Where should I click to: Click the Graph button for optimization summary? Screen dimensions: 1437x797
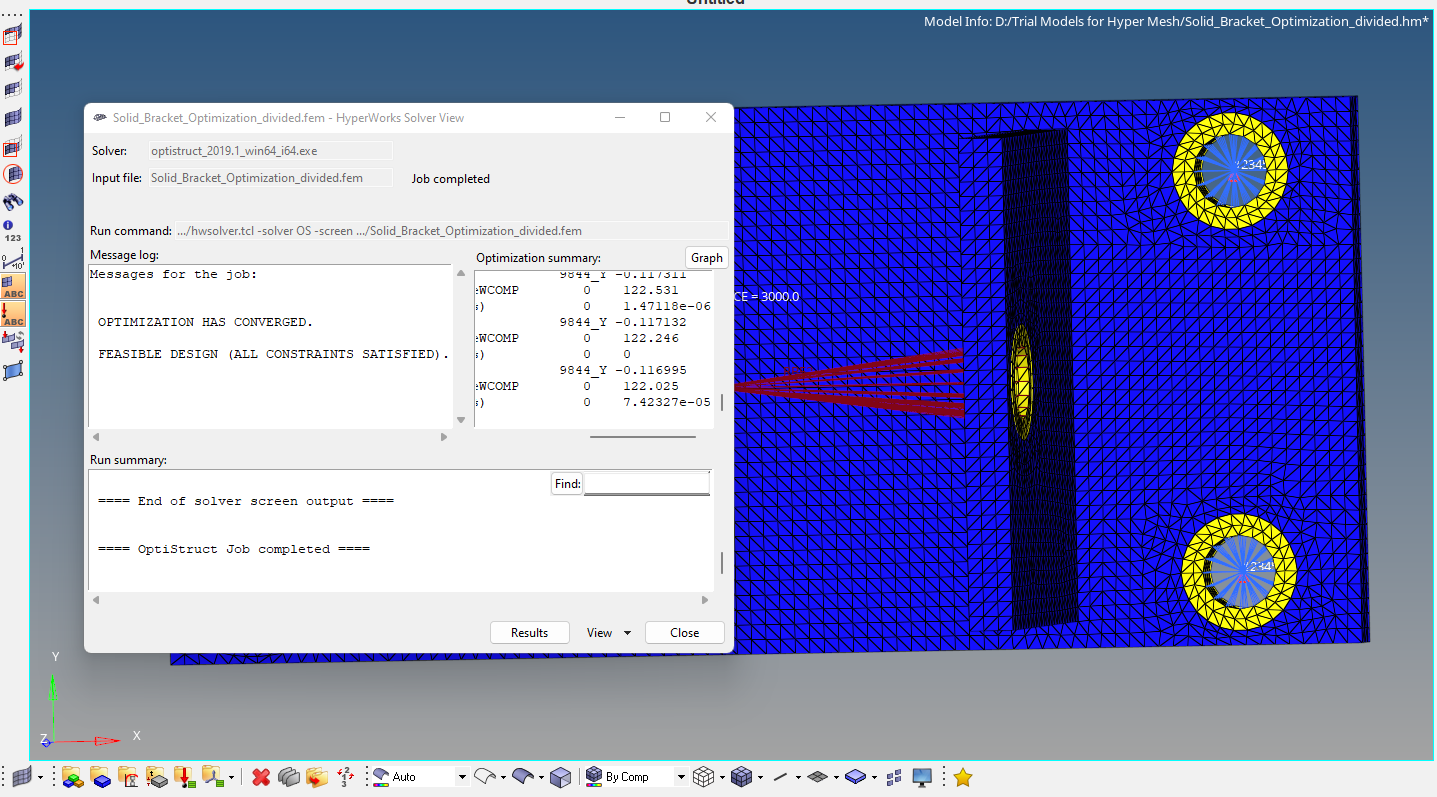(706, 257)
